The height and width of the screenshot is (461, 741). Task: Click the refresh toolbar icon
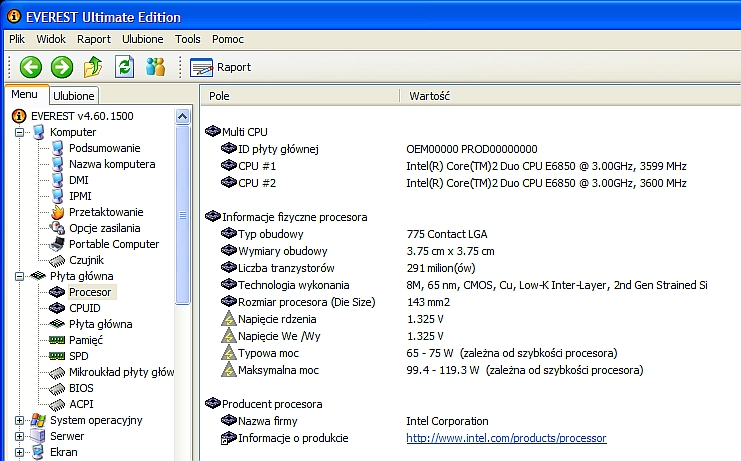(x=124, y=67)
